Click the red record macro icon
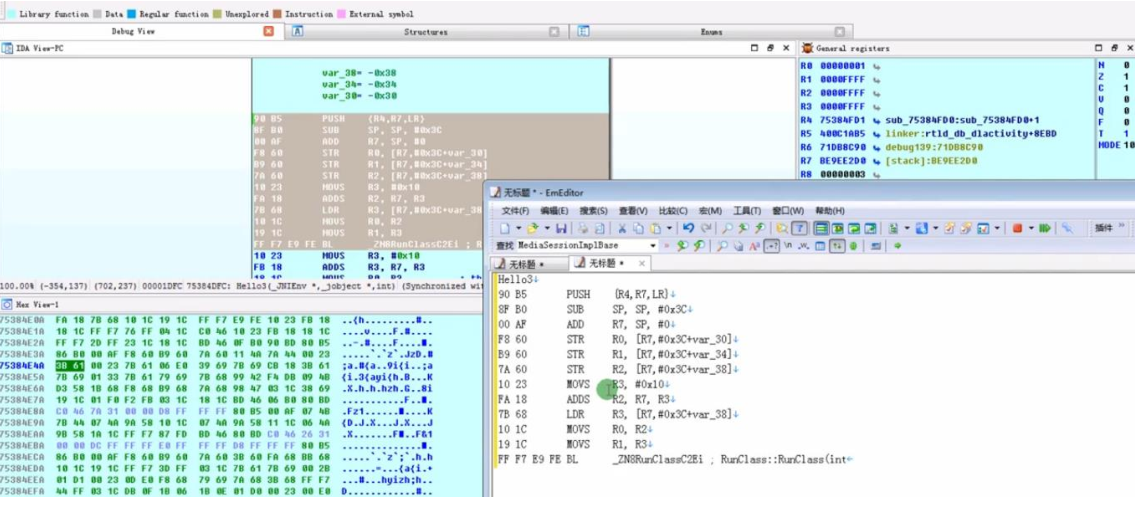 click(x=1017, y=228)
